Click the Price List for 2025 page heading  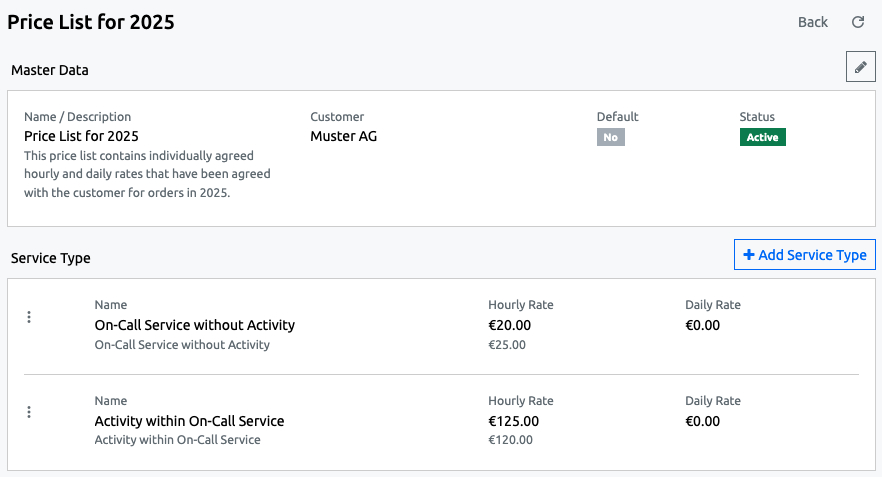(91, 22)
